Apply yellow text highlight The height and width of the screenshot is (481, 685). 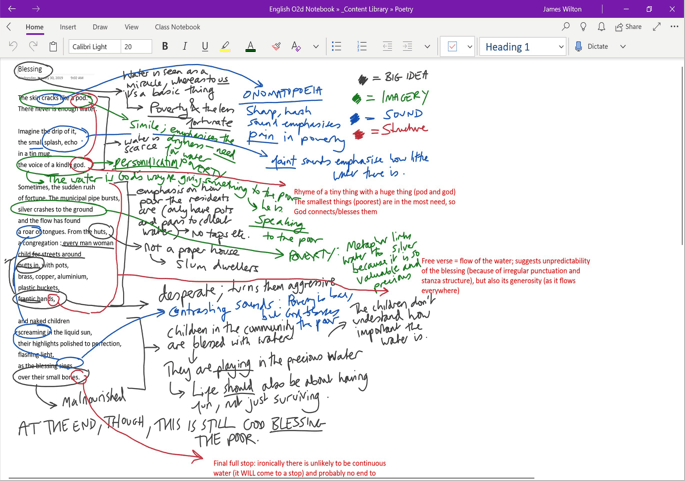225,47
